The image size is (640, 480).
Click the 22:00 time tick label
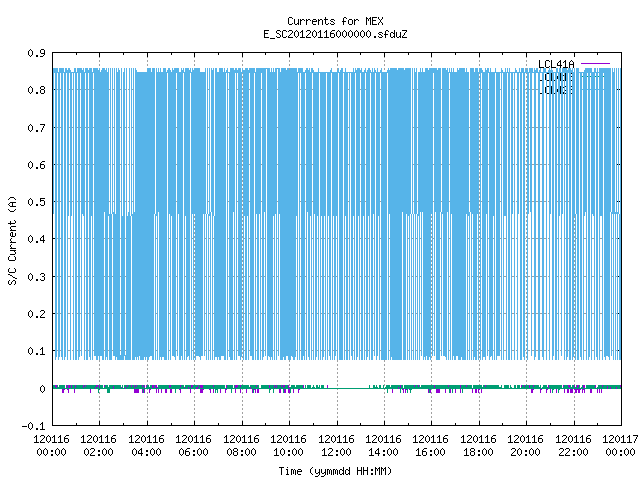pyautogui.click(x=573, y=452)
